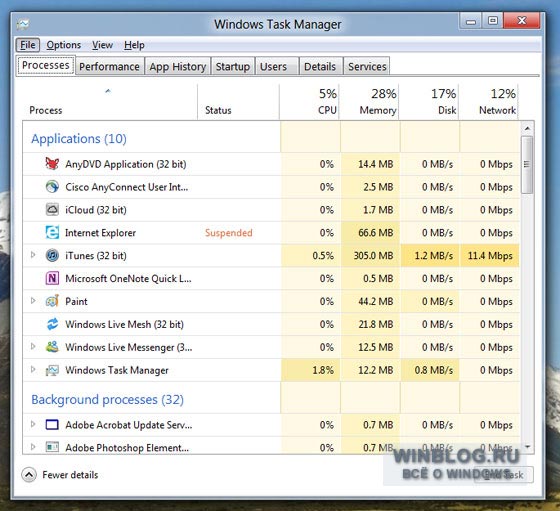Sort by the Disk column header

coord(429,102)
